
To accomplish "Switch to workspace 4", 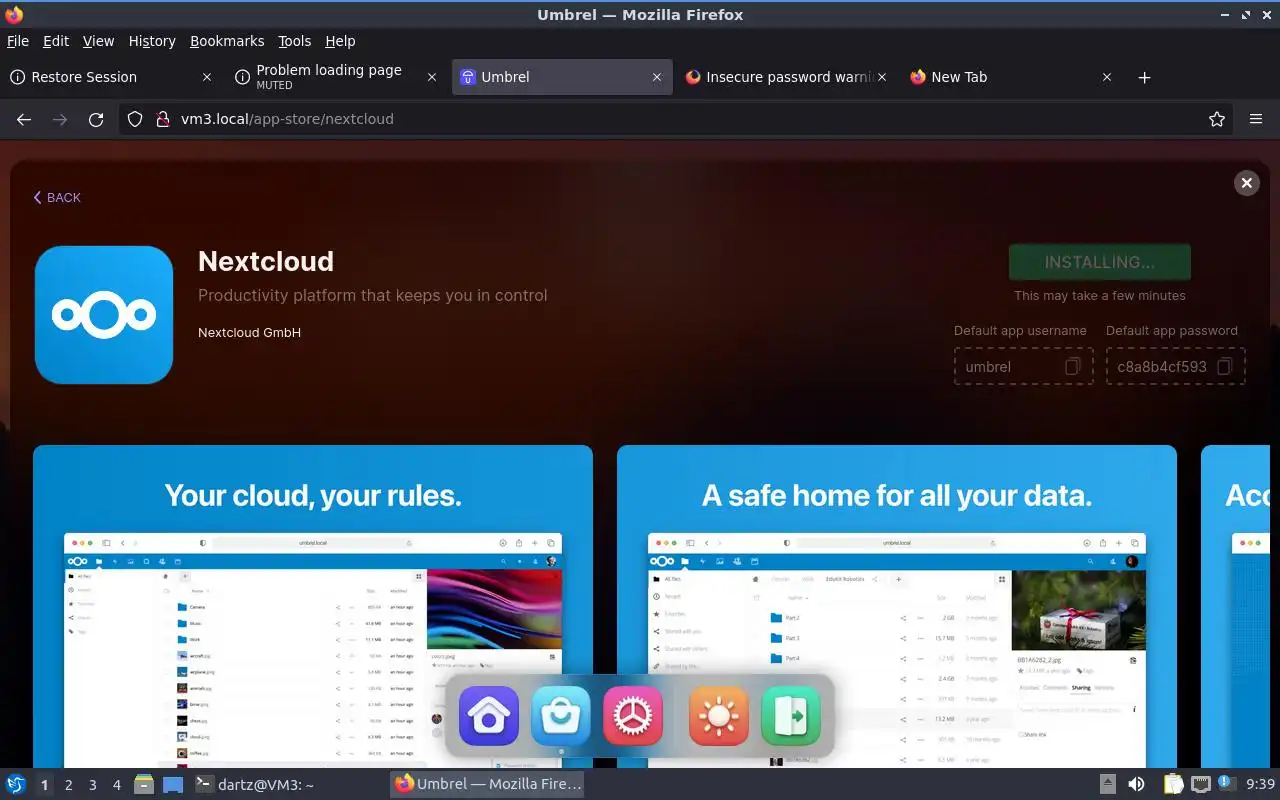I will click(x=117, y=785).
